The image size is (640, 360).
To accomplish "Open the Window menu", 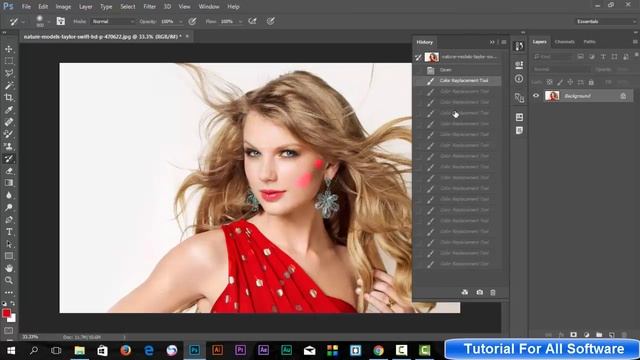I will click(x=209, y=7).
